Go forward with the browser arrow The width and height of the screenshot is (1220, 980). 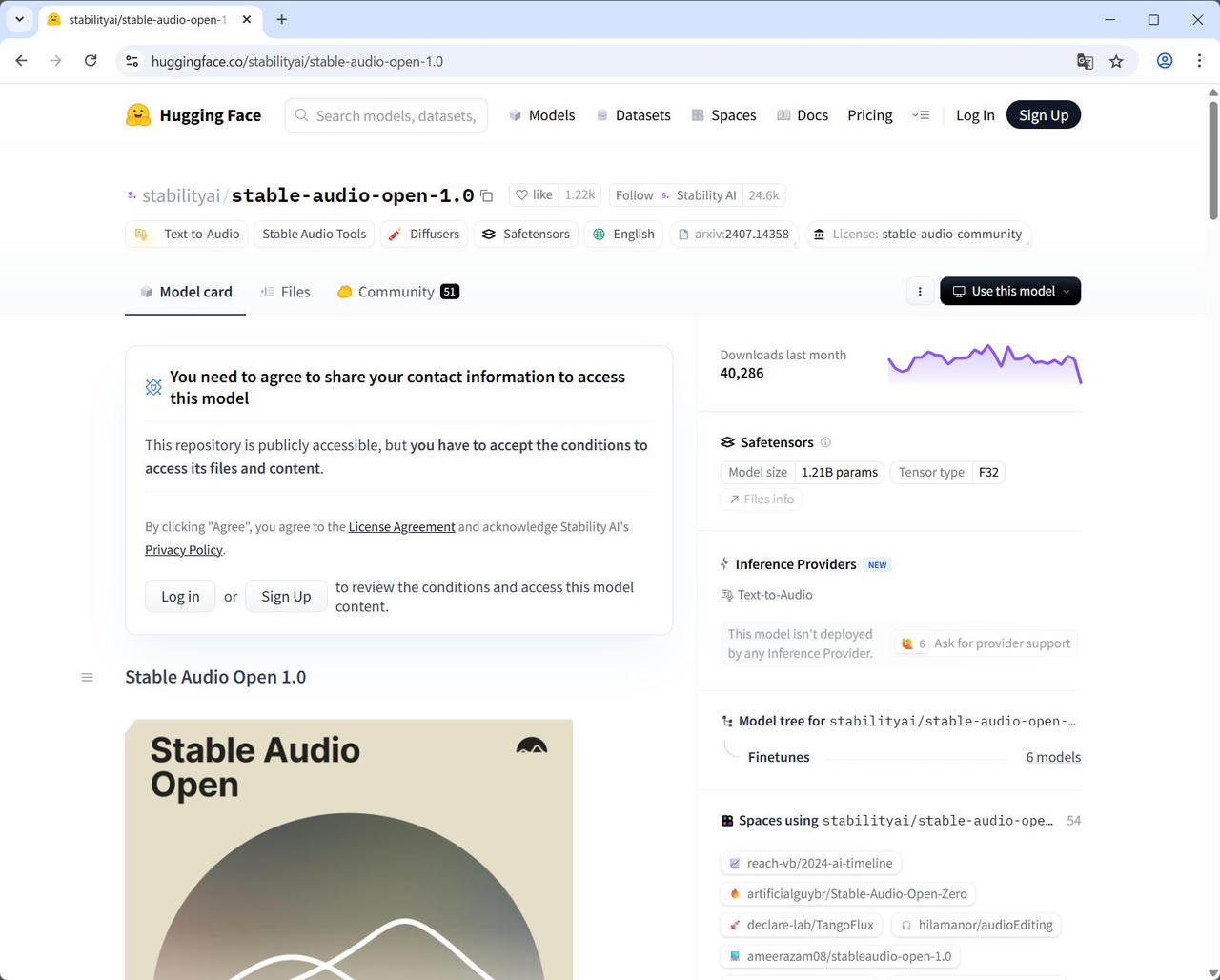[x=56, y=61]
